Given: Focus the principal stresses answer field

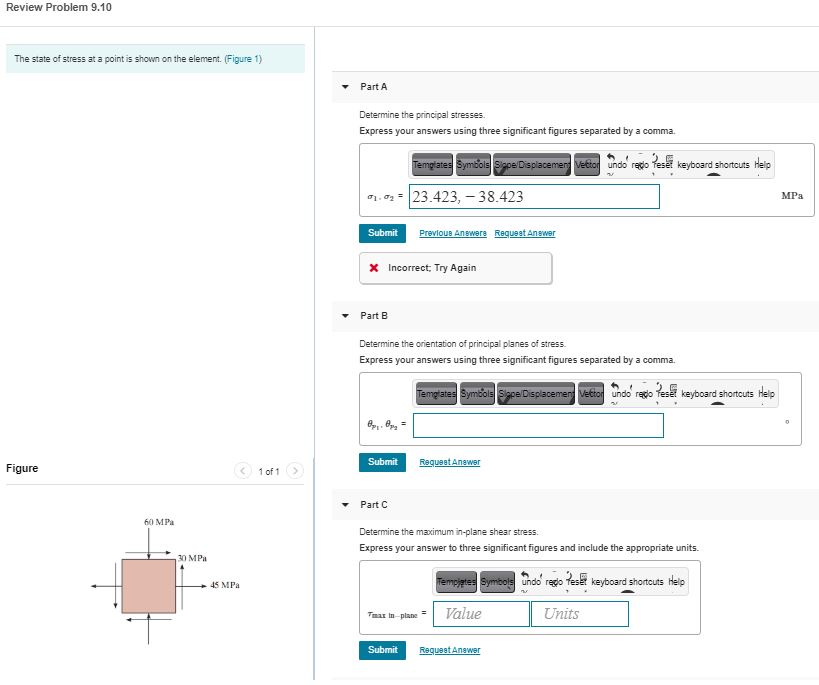Looking at the screenshot, I should [x=534, y=196].
